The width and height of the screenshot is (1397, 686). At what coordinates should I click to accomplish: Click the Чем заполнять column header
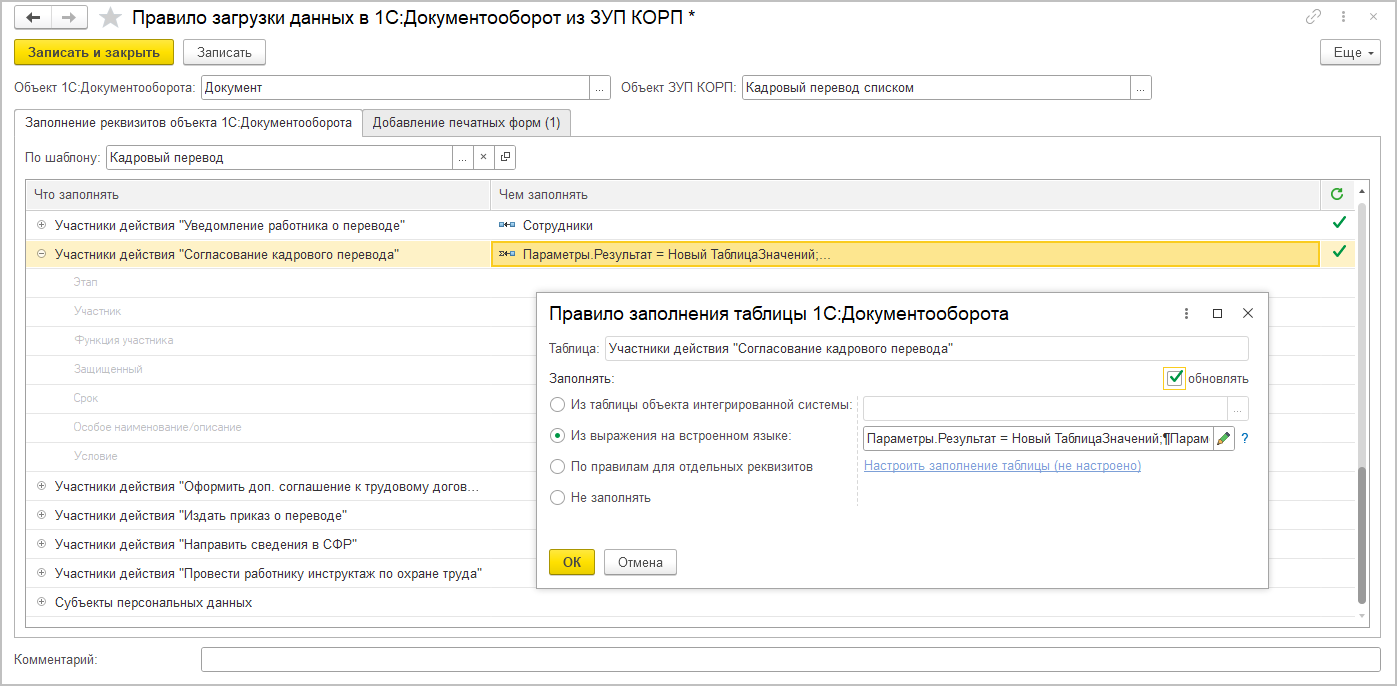pos(905,194)
